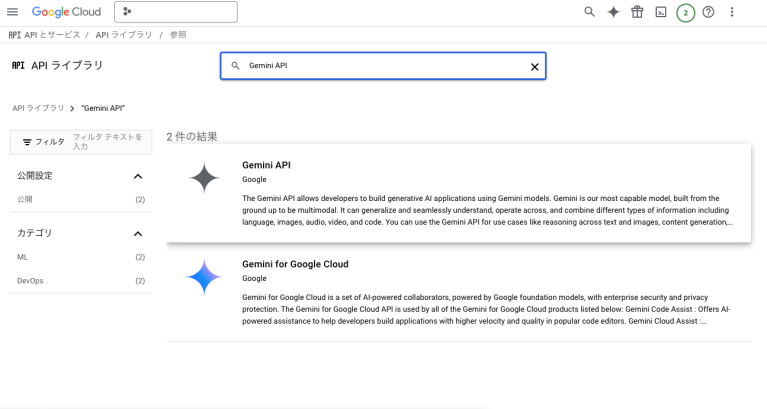Open Gemini for Google Cloud result
Image resolution: width=767 pixels, height=409 pixels.
coord(295,264)
